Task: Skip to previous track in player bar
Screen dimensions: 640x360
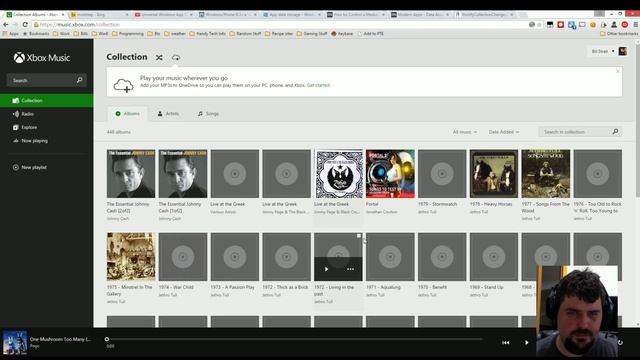Action: point(506,342)
